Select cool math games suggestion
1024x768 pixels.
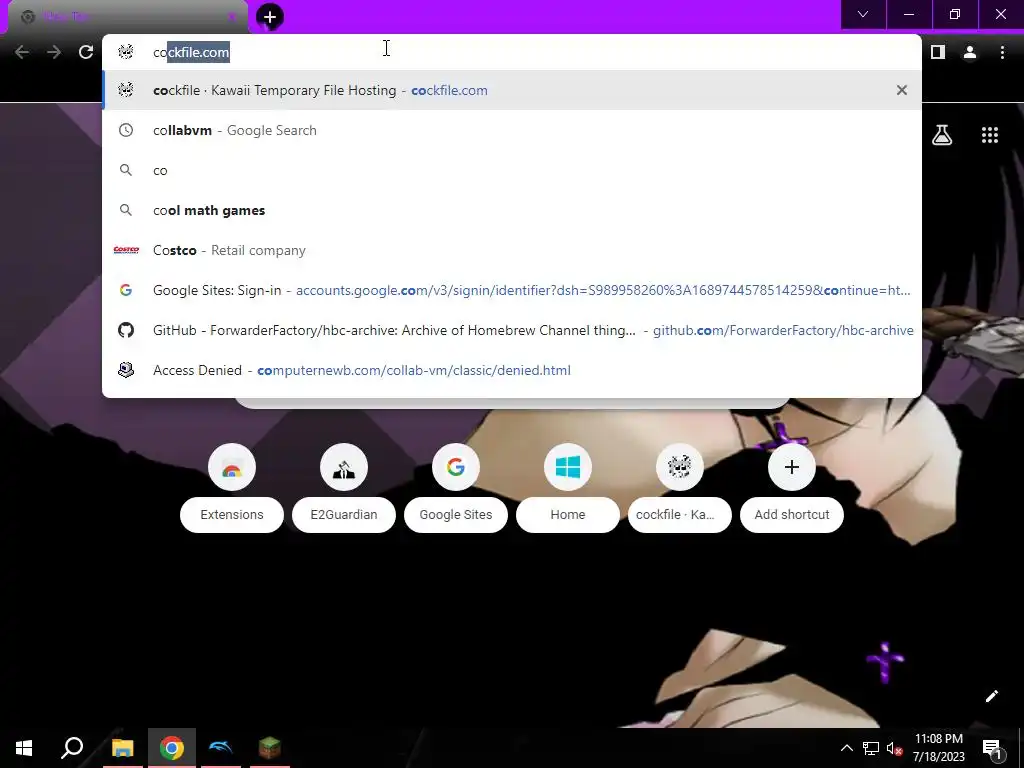[x=512, y=210]
